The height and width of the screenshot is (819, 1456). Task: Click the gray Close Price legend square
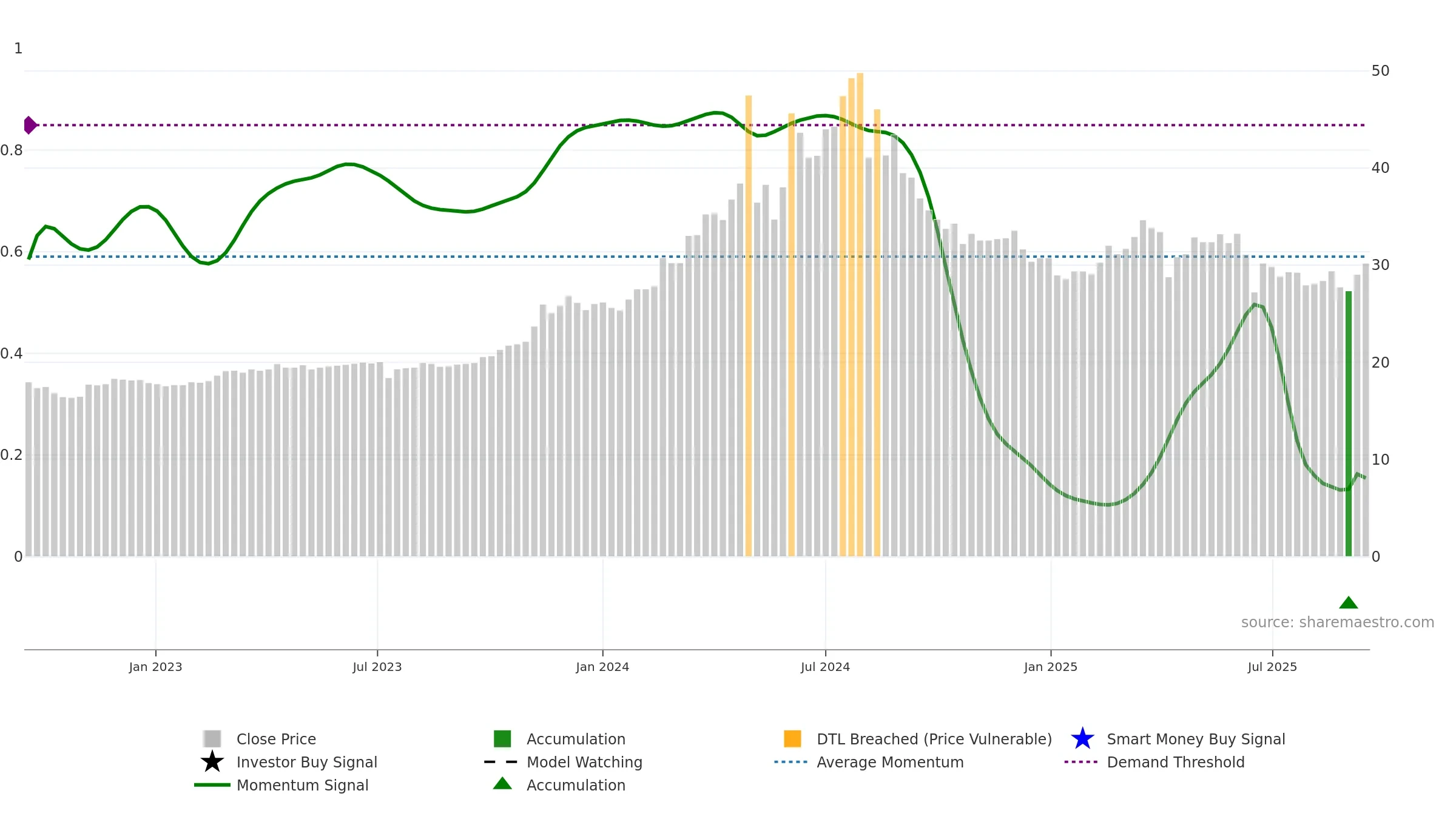212,738
